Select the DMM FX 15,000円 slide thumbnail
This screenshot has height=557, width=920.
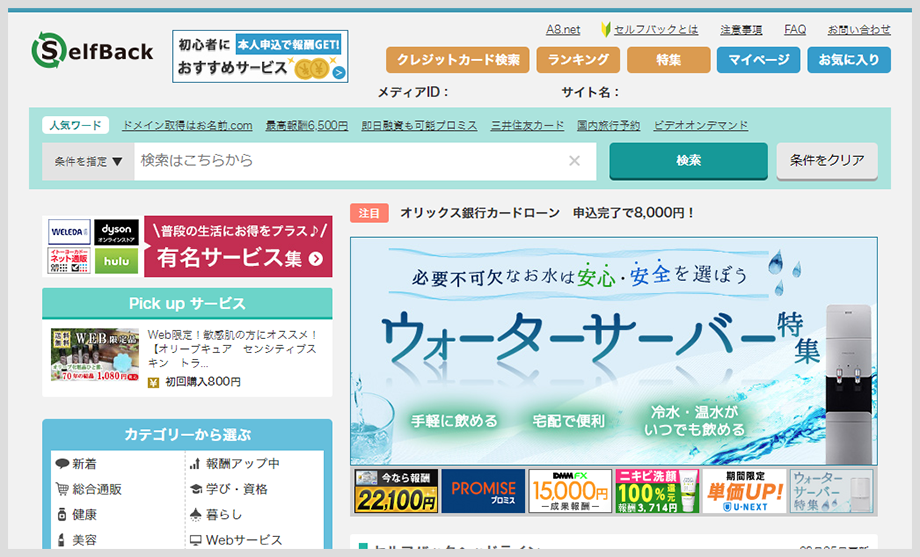pyautogui.click(x=570, y=491)
